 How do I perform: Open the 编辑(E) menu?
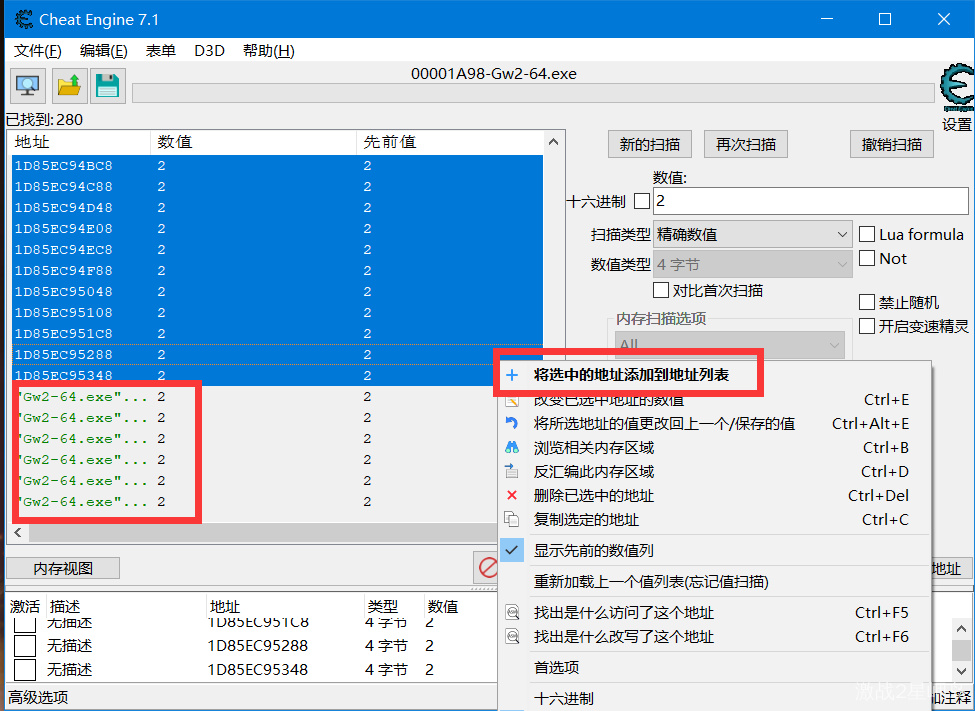tap(104, 50)
